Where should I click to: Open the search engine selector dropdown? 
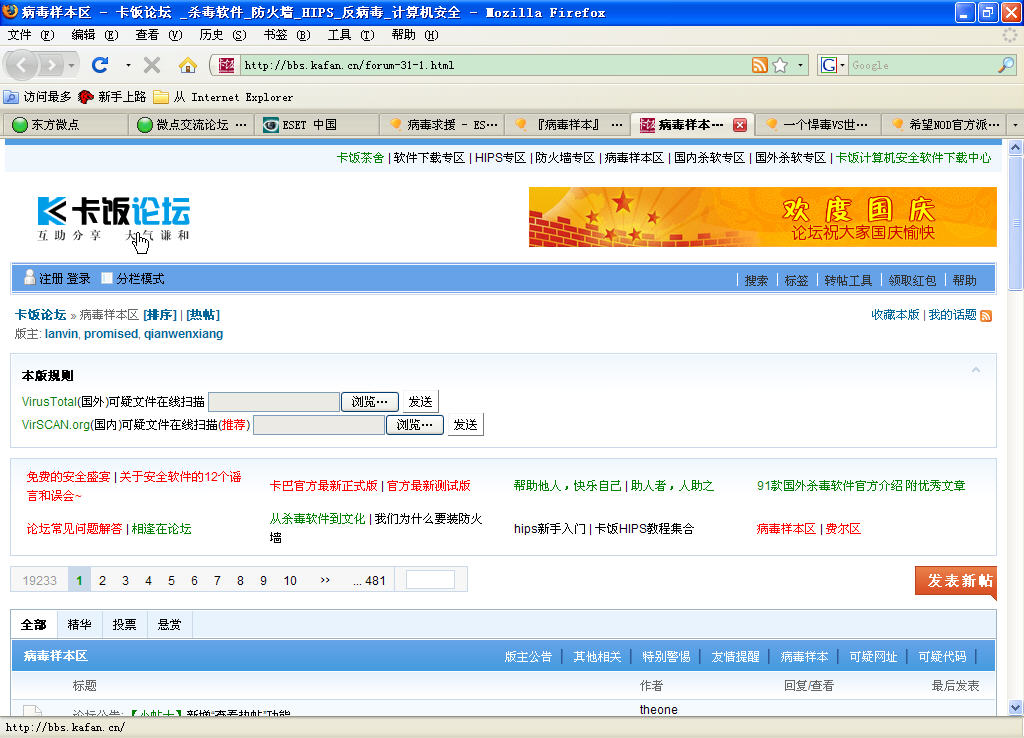(842, 65)
